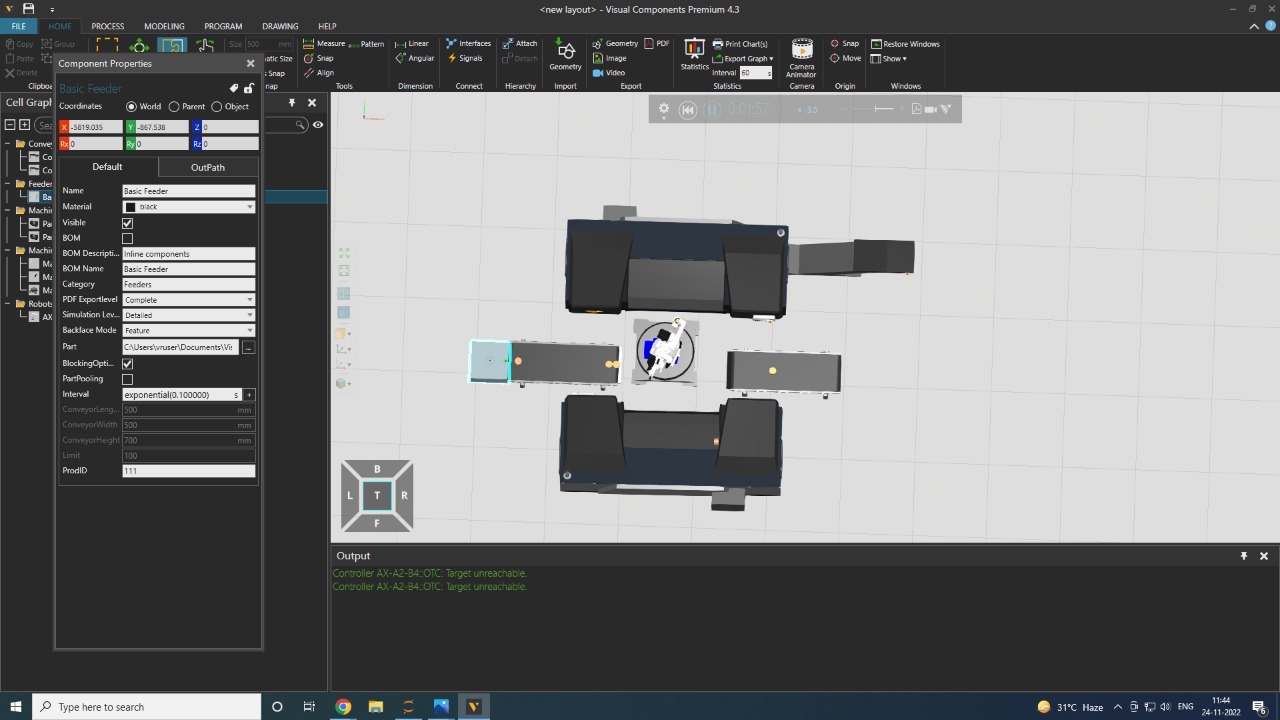Screen dimensions: 1280x720
Task: Uncheck the Visible checkbox
Action: click(x=127, y=223)
